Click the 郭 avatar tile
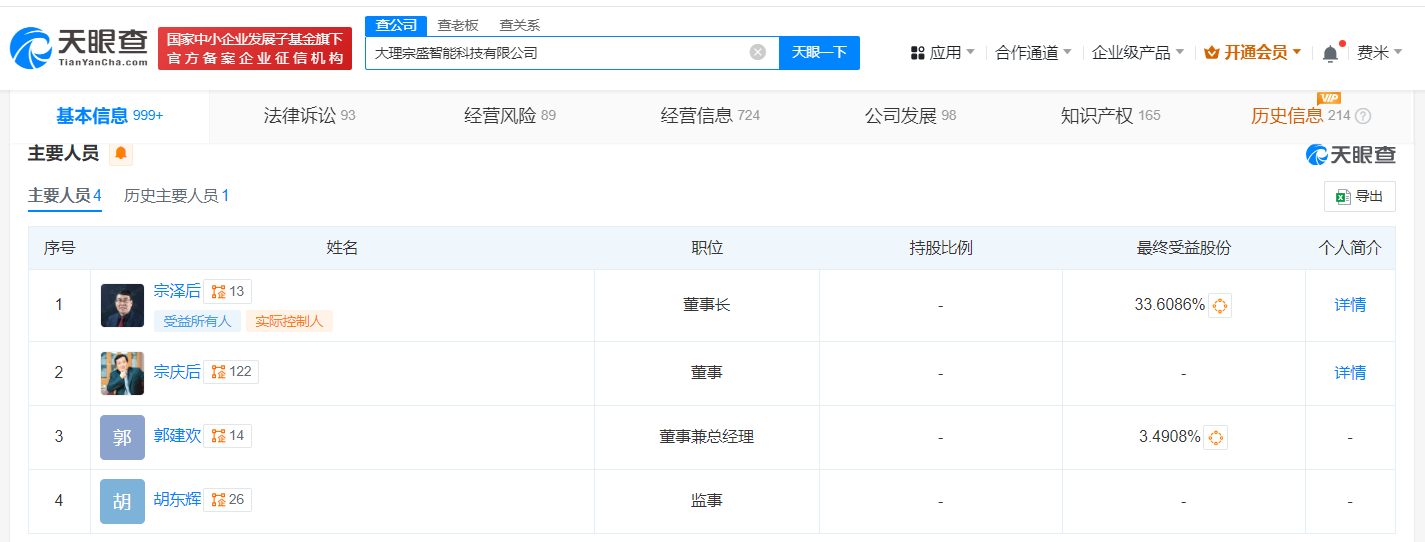 point(122,437)
